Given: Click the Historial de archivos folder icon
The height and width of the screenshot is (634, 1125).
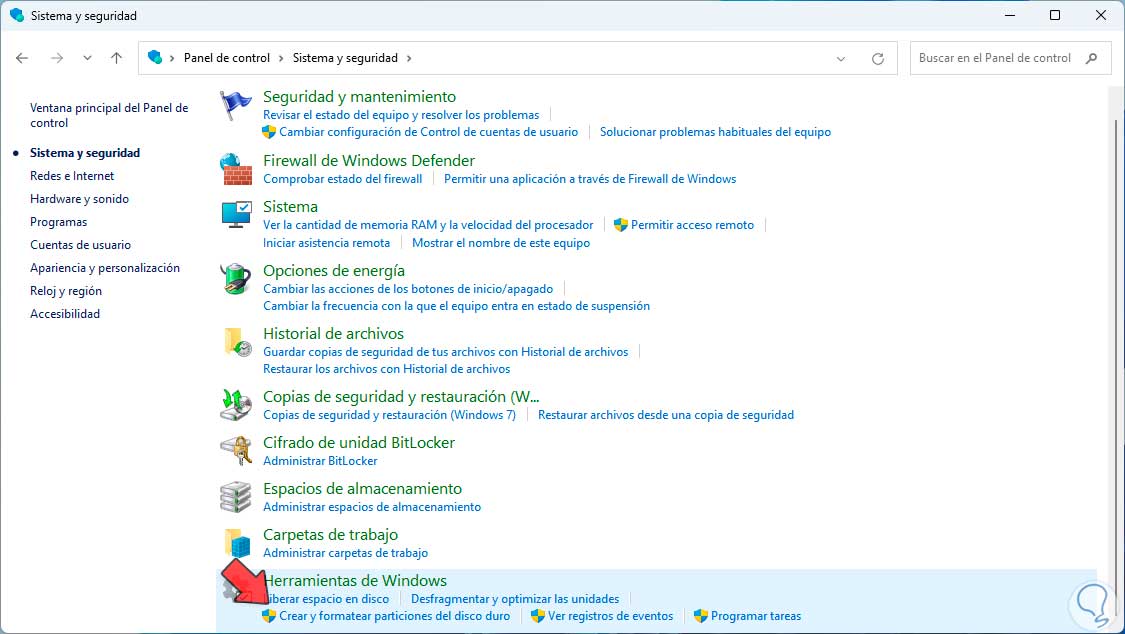Looking at the screenshot, I should pyautogui.click(x=237, y=342).
